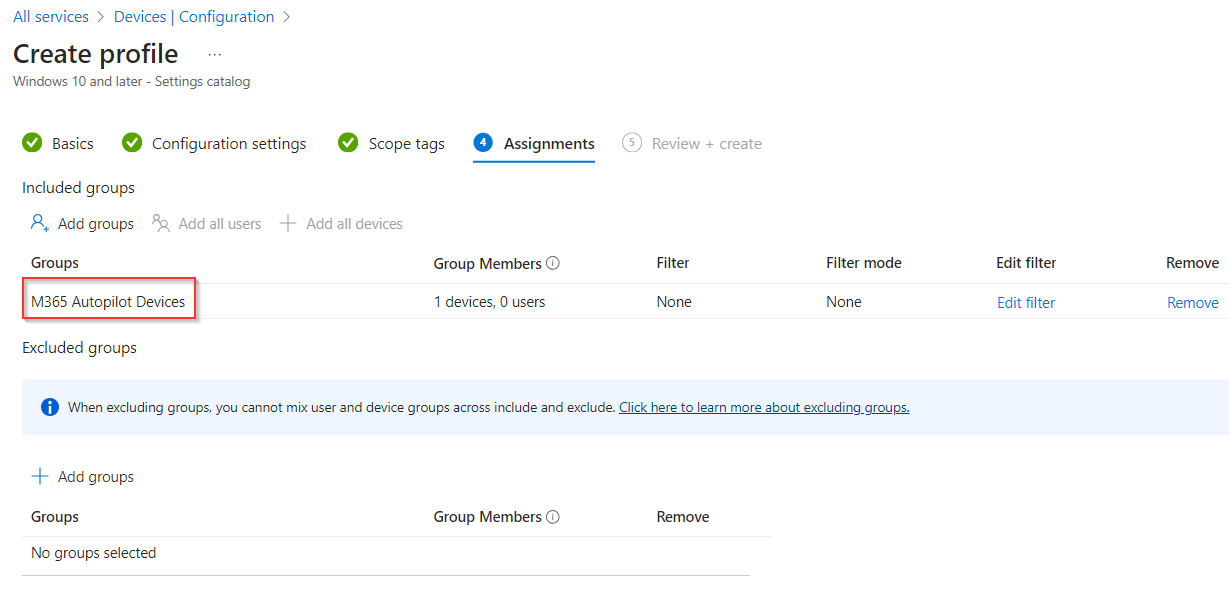The image size is (1229, 611).
Task: Click the green checkmark for Configuration settings
Action: click(x=132, y=143)
